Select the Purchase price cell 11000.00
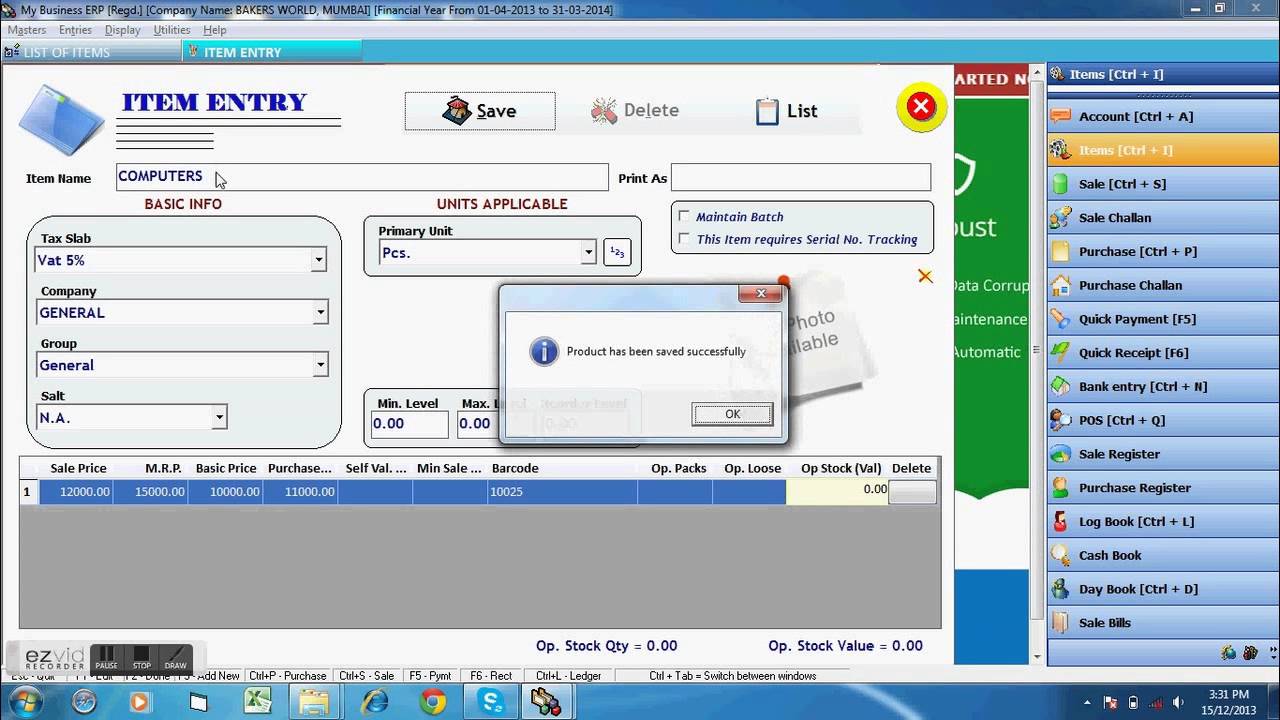This screenshot has width=1280, height=720. coord(300,491)
